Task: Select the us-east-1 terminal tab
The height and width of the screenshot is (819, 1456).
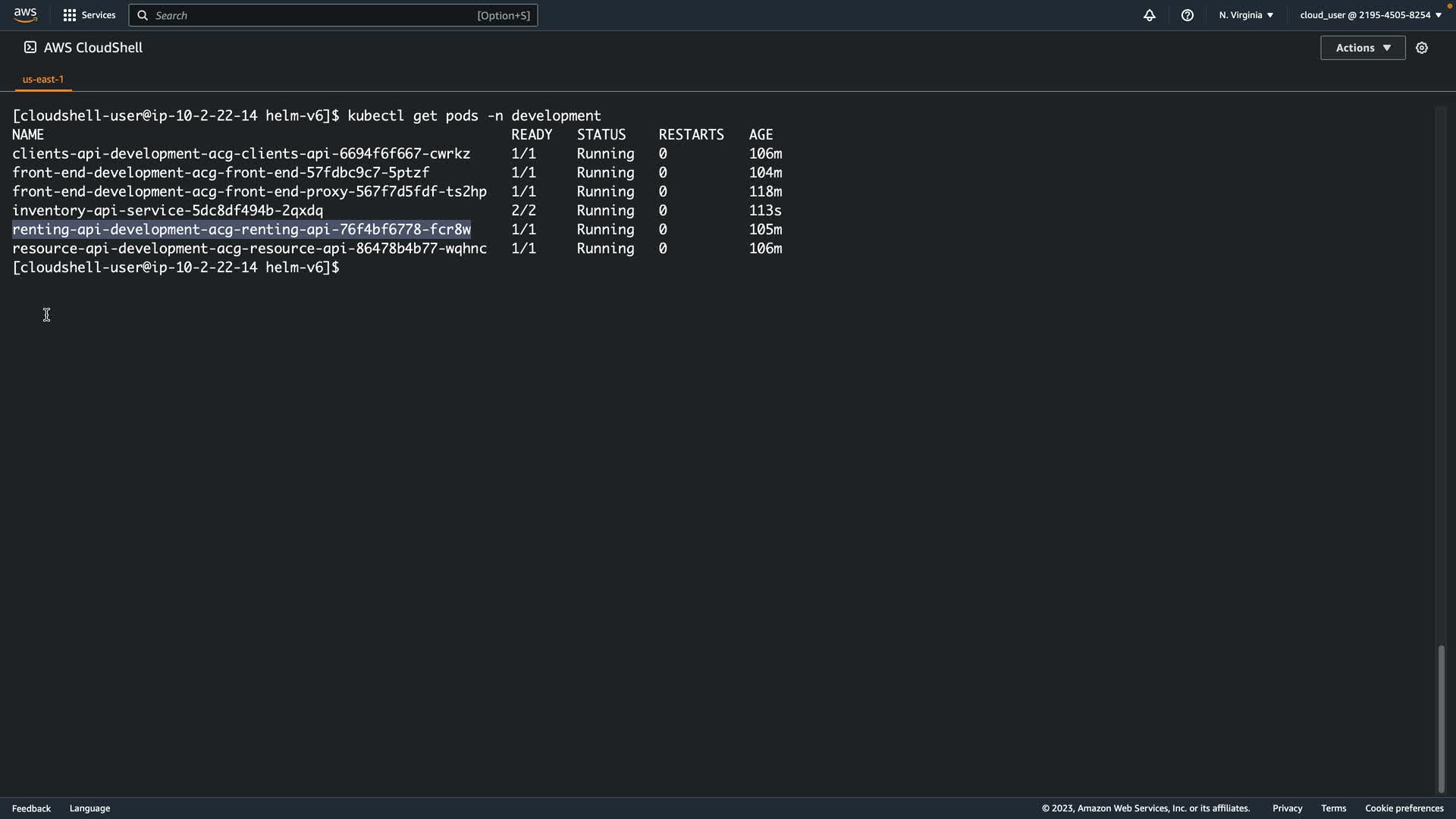Action: click(43, 79)
